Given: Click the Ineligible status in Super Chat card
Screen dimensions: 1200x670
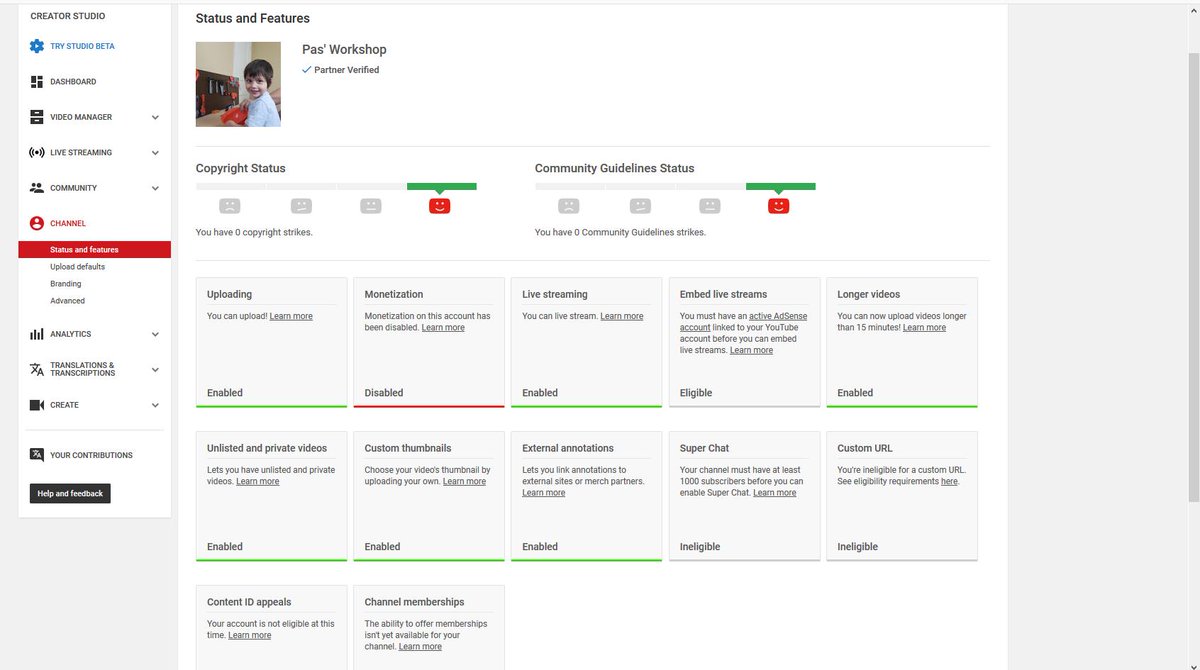Looking at the screenshot, I should pyautogui.click(x=700, y=547).
